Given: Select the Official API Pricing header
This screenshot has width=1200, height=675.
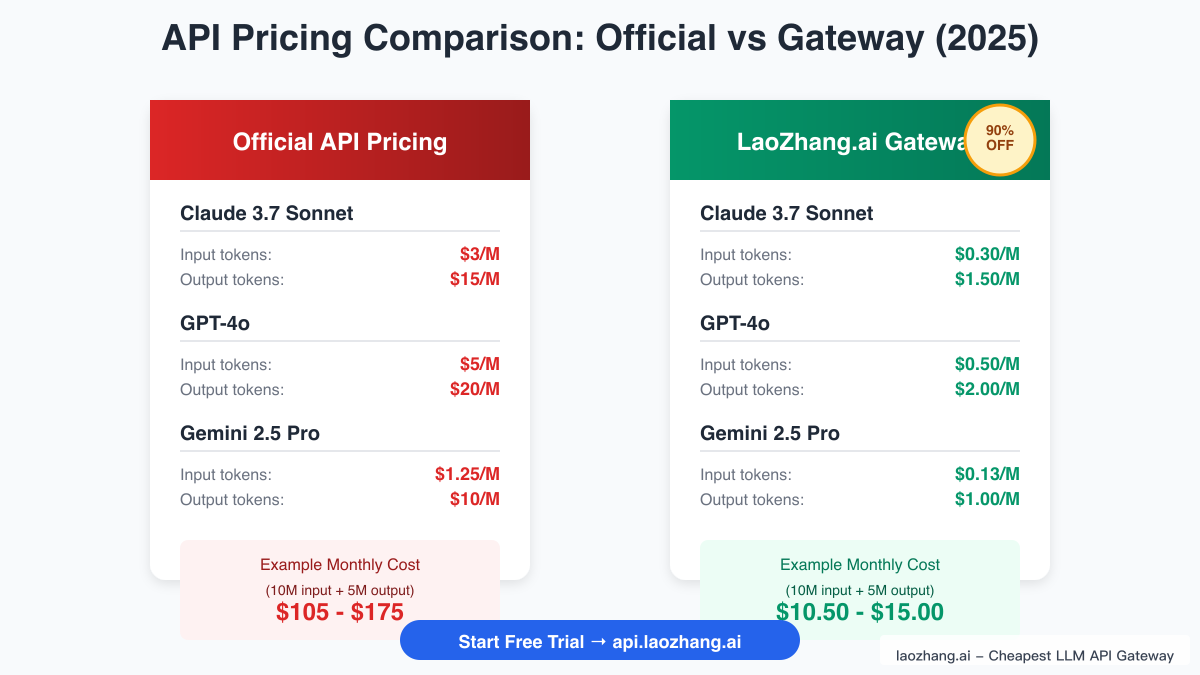Looking at the screenshot, I should tap(340, 141).
